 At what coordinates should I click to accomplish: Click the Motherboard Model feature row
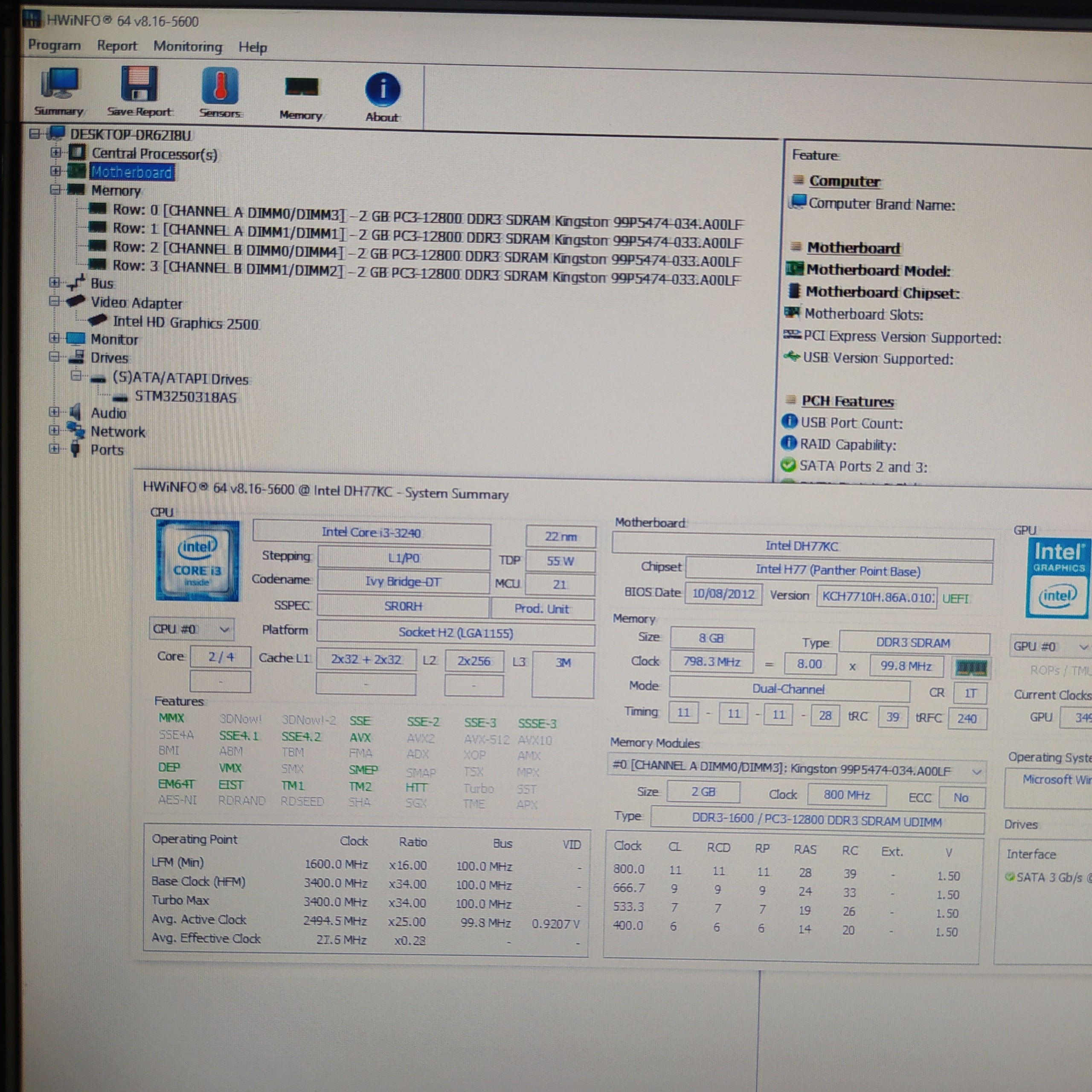[x=878, y=271]
